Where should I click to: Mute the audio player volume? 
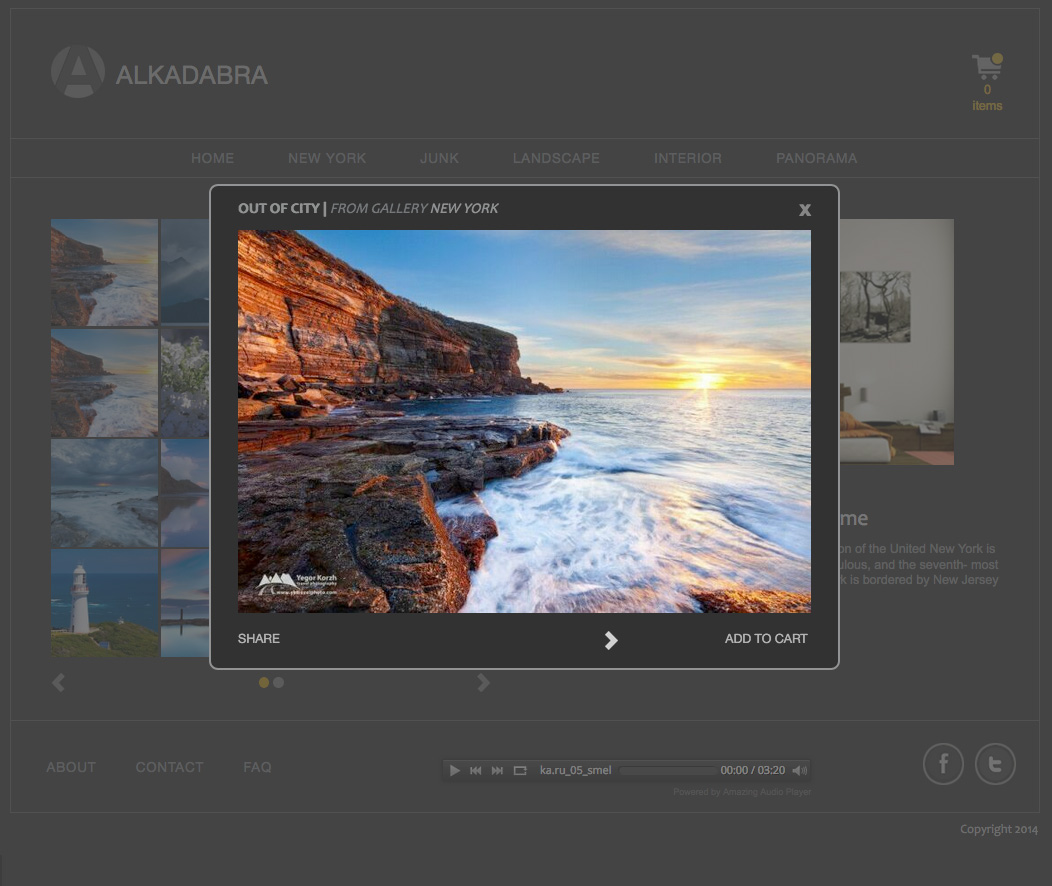799,771
